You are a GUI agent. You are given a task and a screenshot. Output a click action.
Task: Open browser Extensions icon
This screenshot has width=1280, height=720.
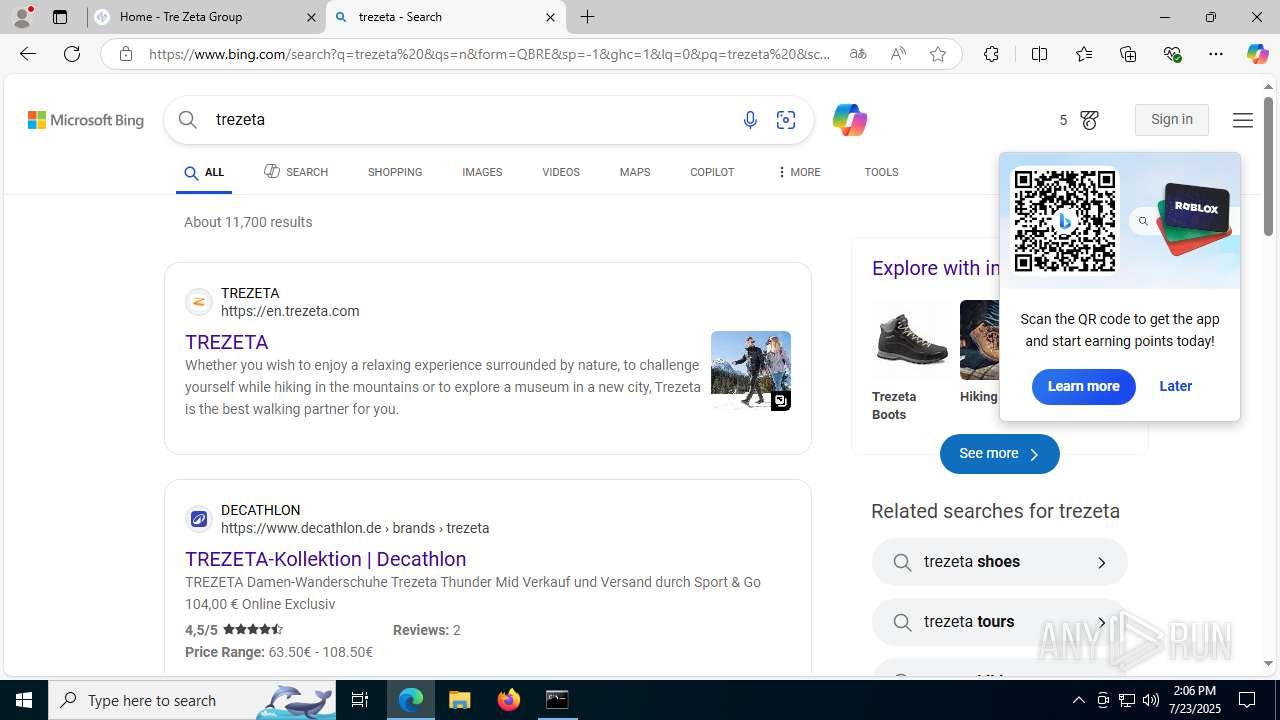[x=991, y=54]
